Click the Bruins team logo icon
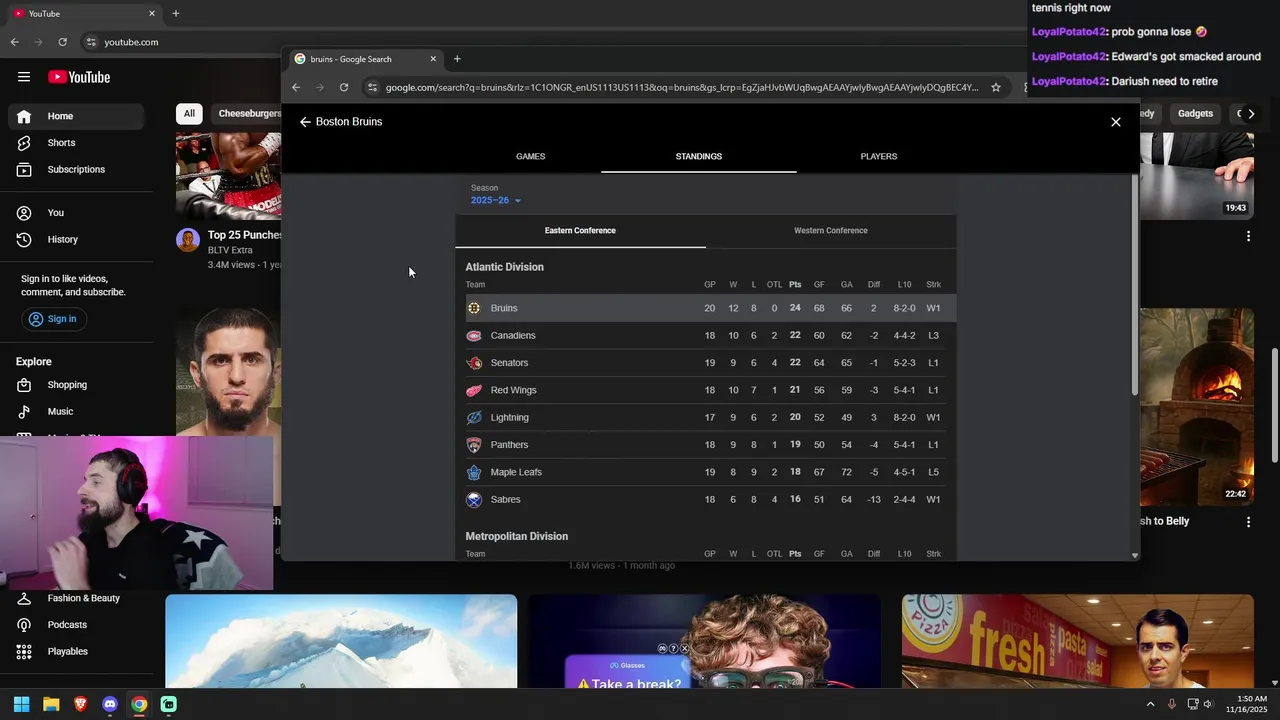This screenshot has height=720, width=1280. pyautogui.click(x=474, y=308)
